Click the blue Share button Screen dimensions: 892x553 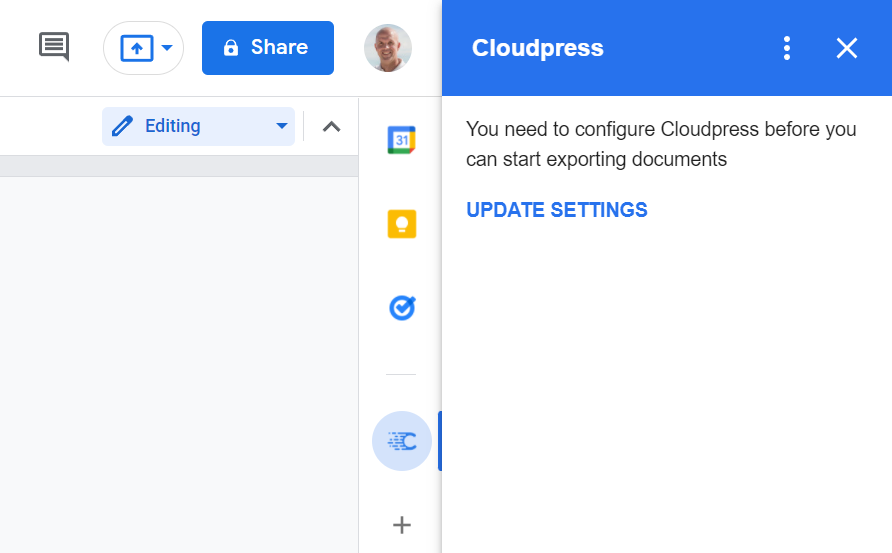coord(268,48)
